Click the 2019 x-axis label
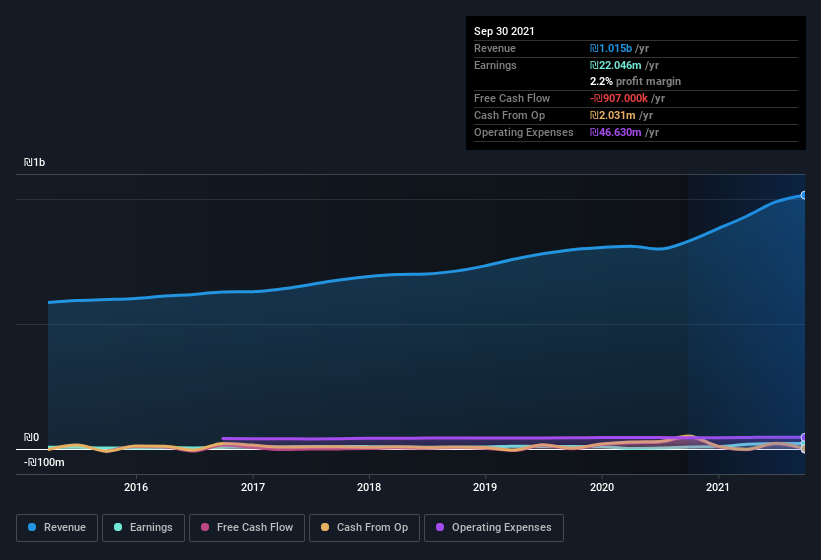821x560 pixels. pos(485,487)
